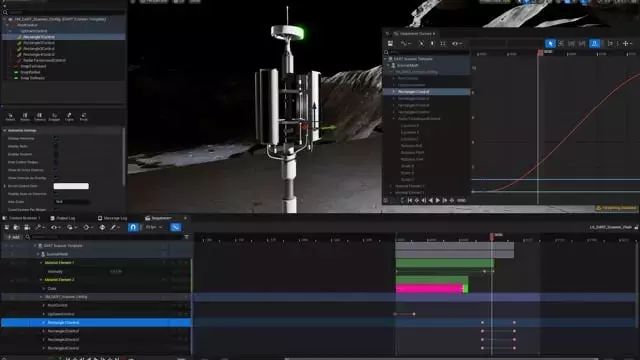Viewport: 640px width, 360px height.
Task: Collapse the Animation Settings section
Action: coord(5,131)
